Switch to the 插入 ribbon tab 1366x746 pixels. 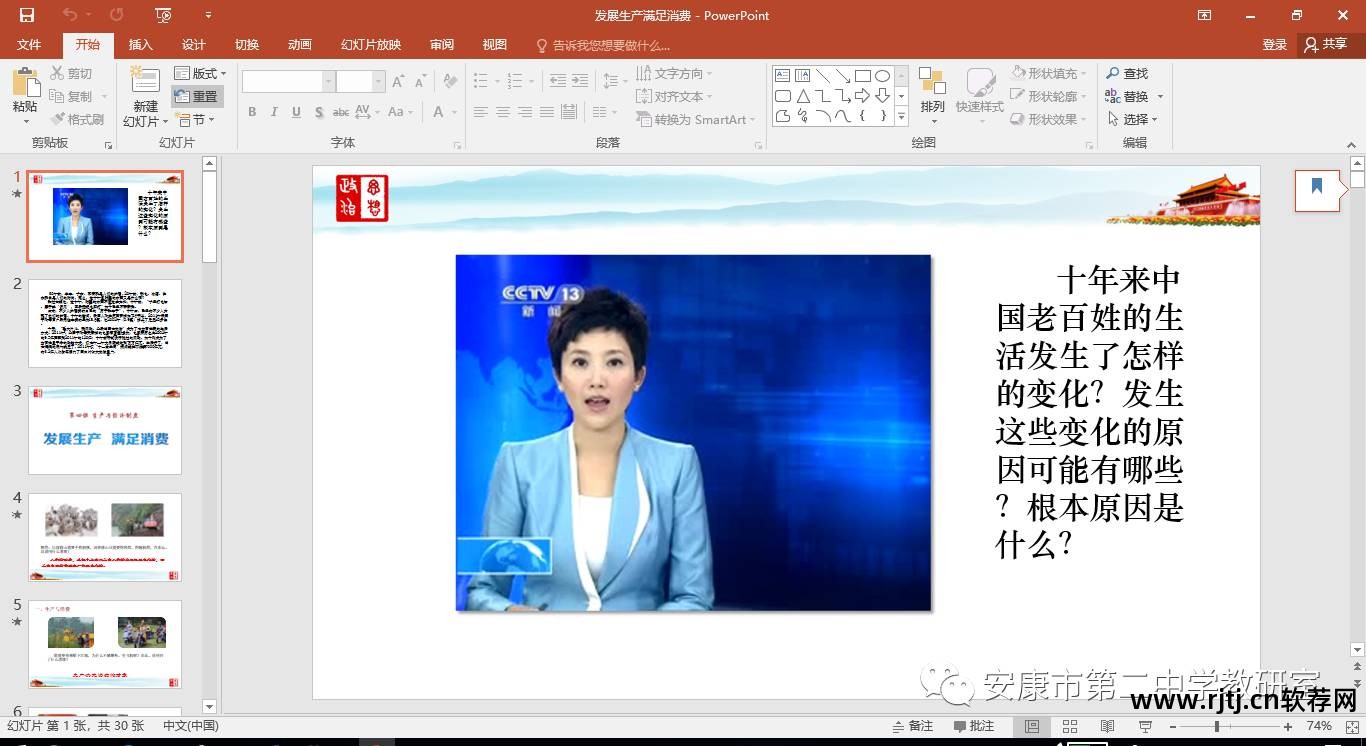click(139, 44)
